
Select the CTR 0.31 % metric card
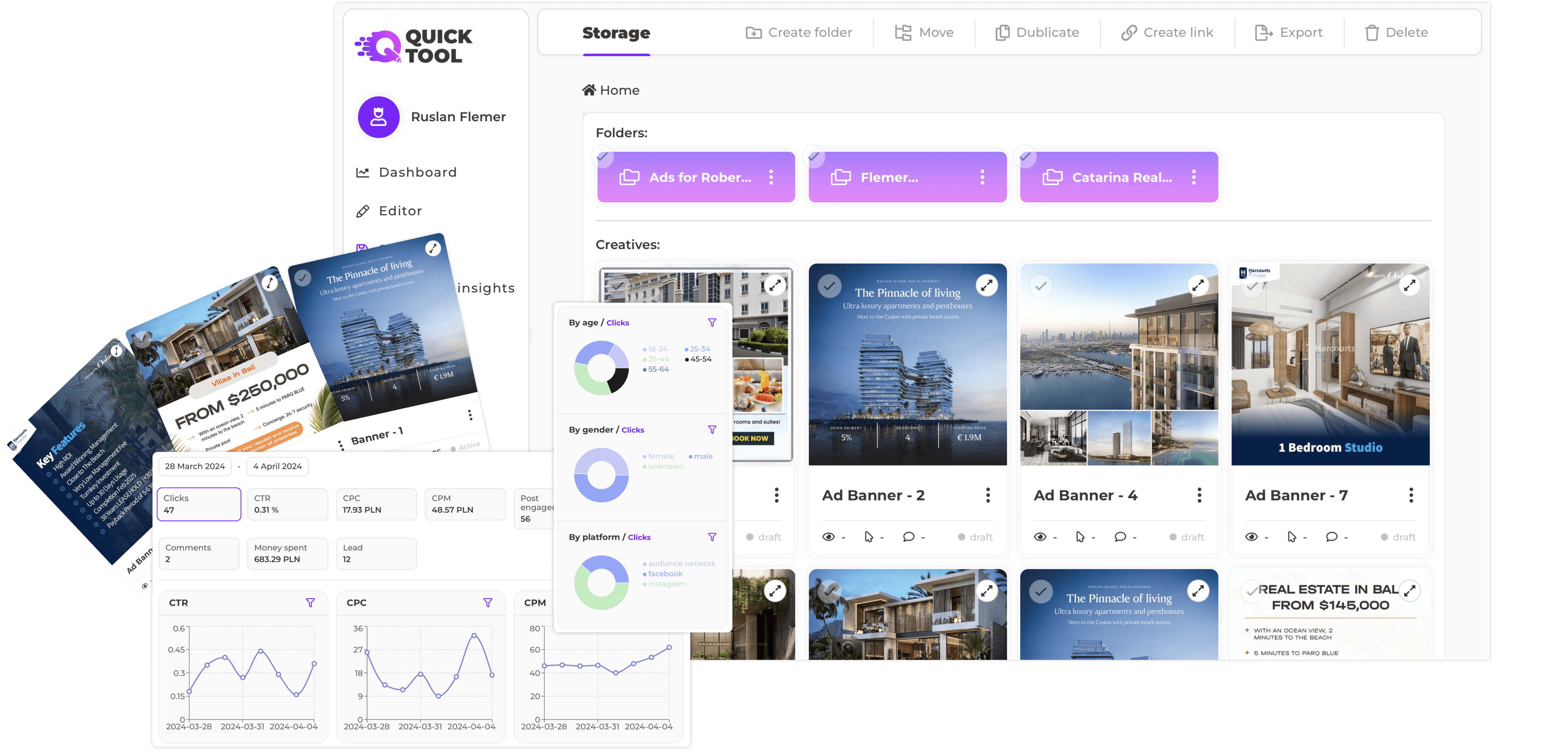[x=287, y=504]
